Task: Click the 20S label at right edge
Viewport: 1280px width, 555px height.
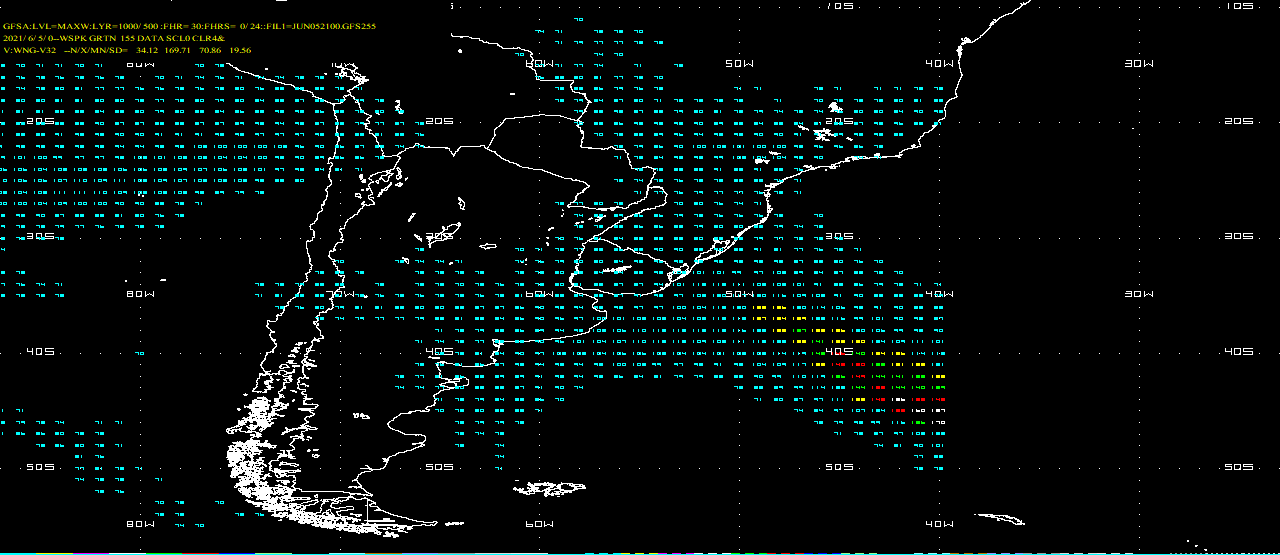Action: (x=1238, y=121)
